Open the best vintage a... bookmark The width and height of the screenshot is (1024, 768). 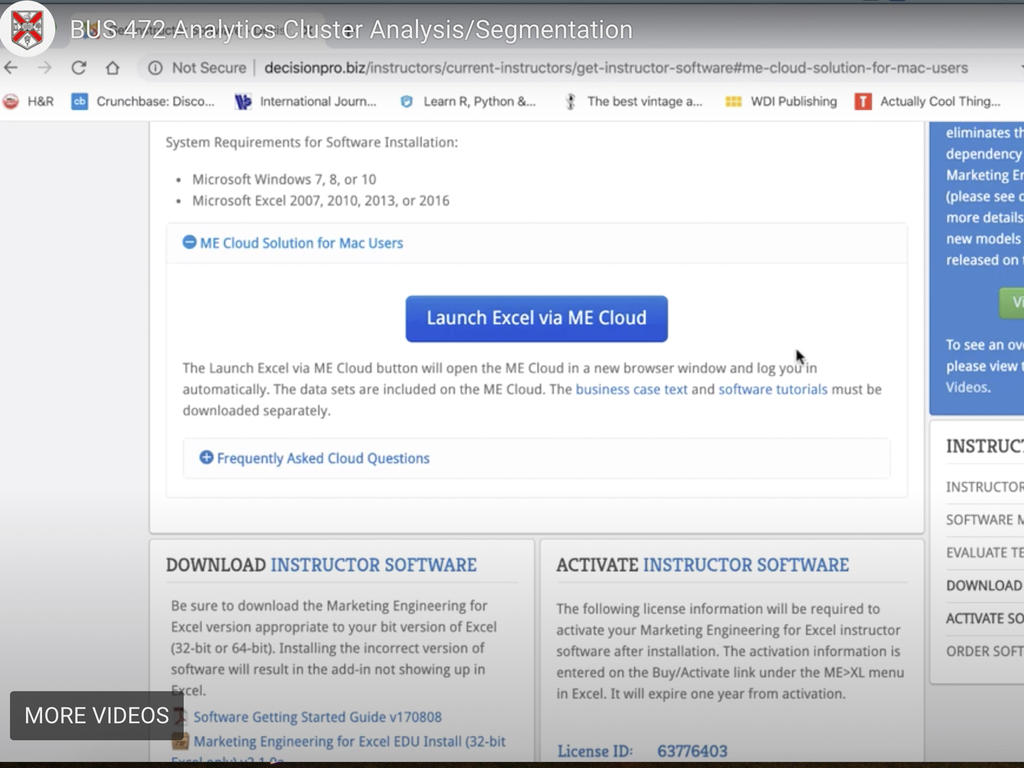(x=633, y=101)
